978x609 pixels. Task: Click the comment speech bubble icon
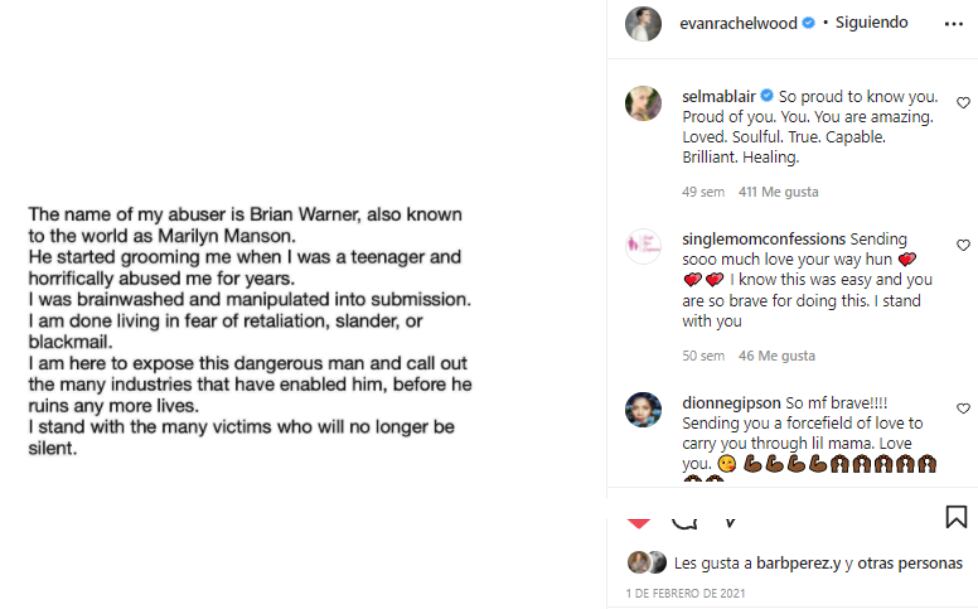[684, 521]
